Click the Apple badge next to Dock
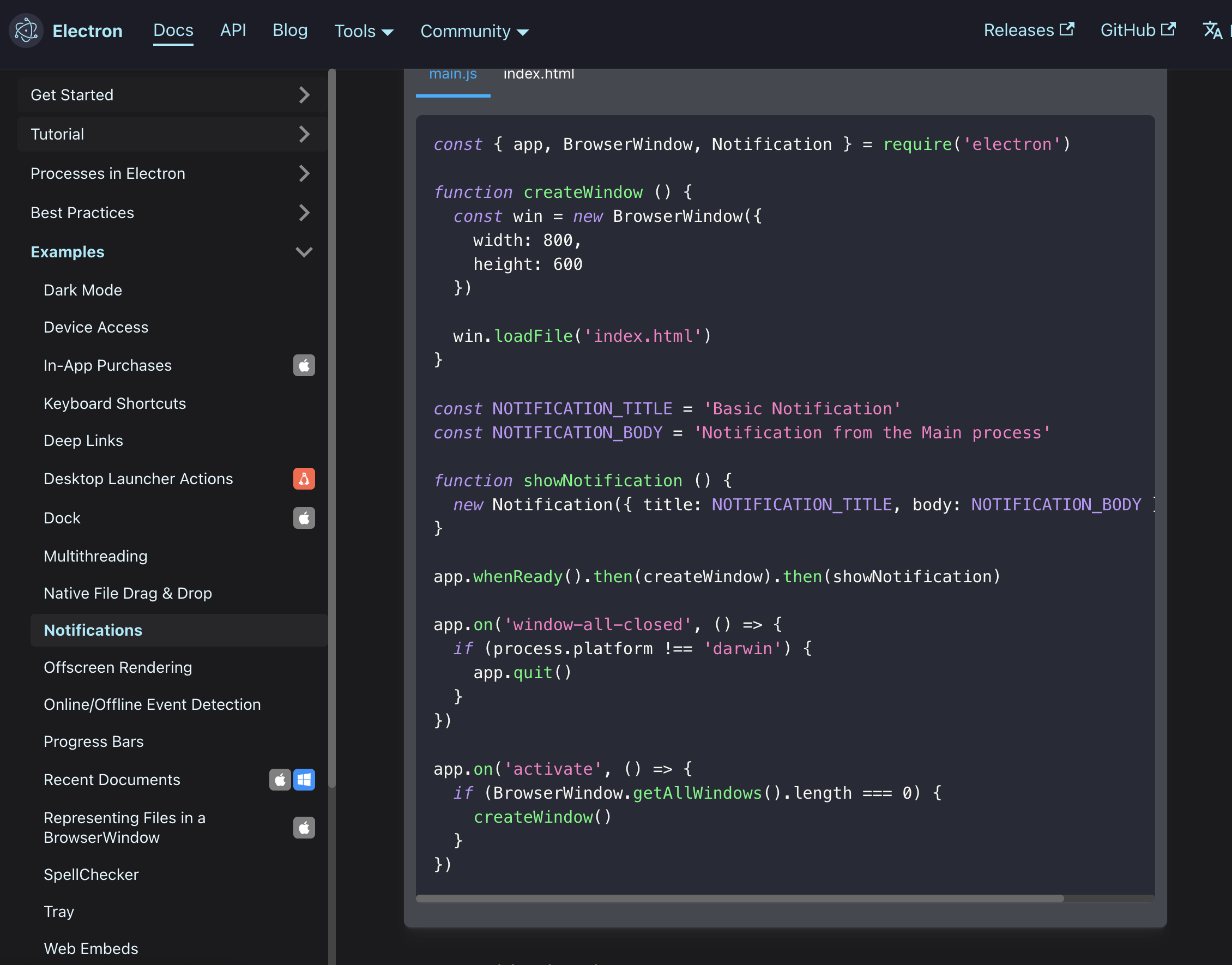1232x965 pixels. [304, 518]
